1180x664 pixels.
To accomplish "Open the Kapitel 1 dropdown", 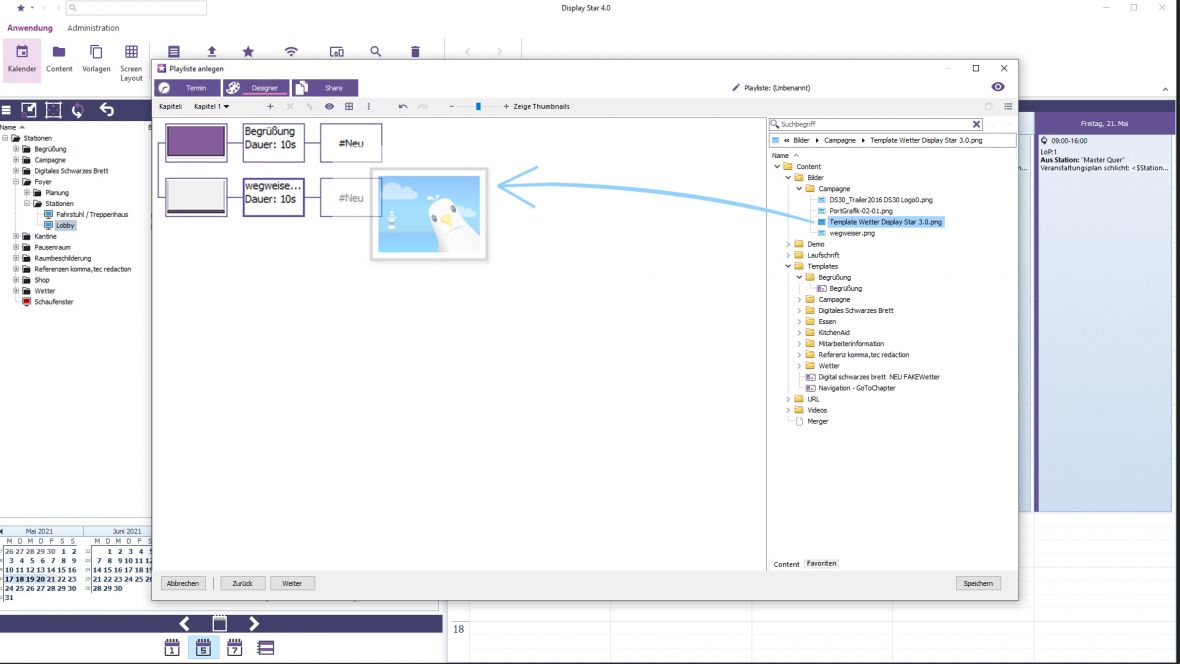I will 211,106.
